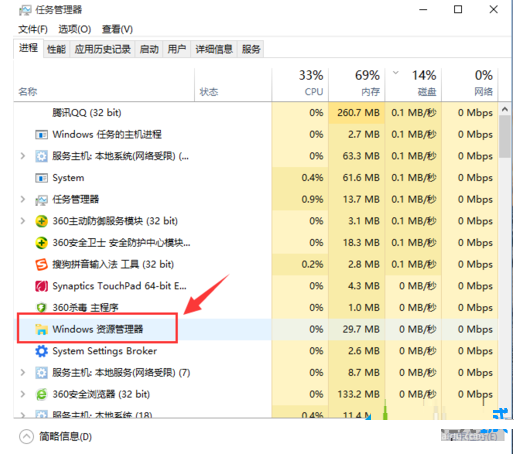Select the 腾讯QQ (32 bit) process
The width and height of the screenshot is (515, 455).
(86, 113)
